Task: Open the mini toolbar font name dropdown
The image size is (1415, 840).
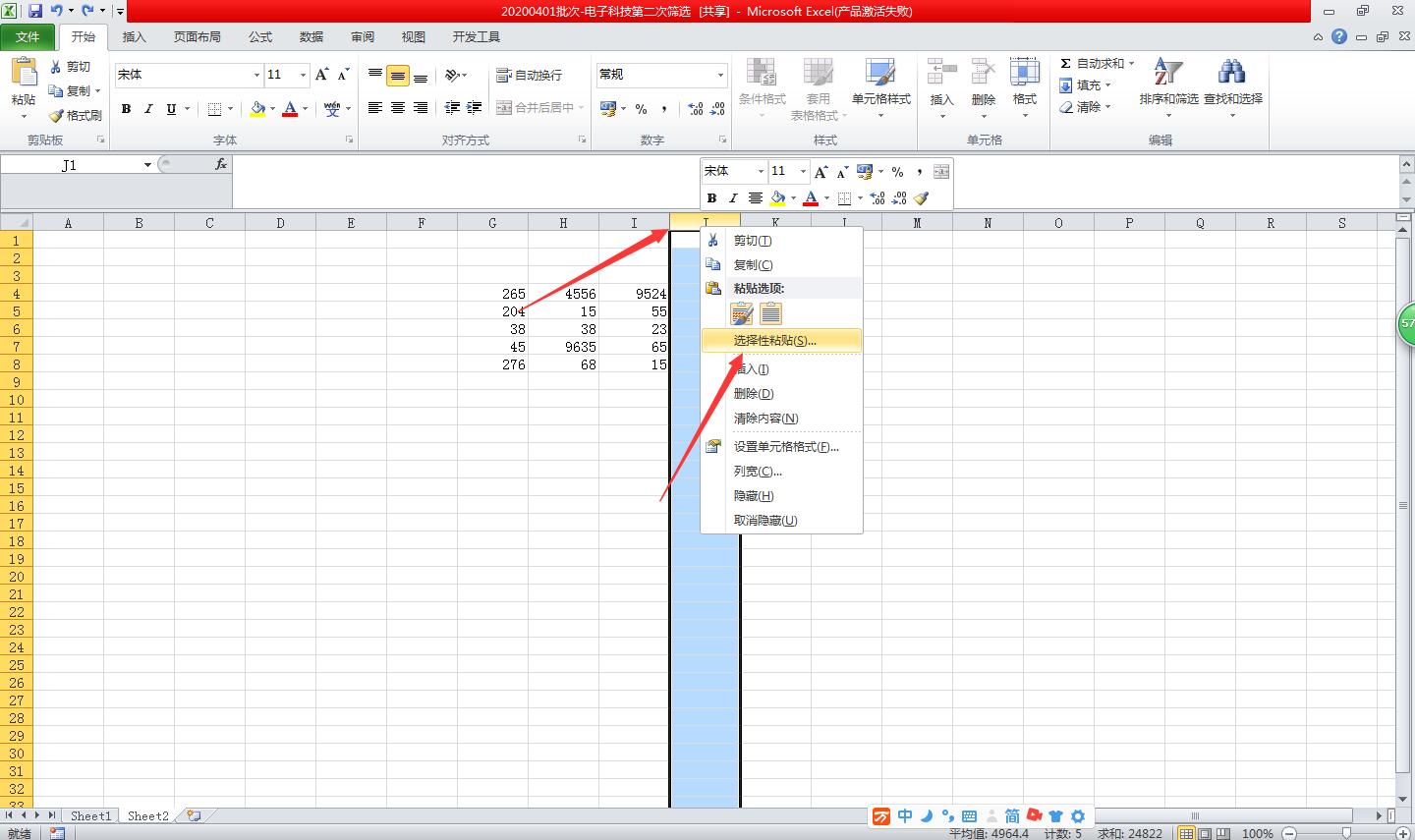Action: (761, 171)
